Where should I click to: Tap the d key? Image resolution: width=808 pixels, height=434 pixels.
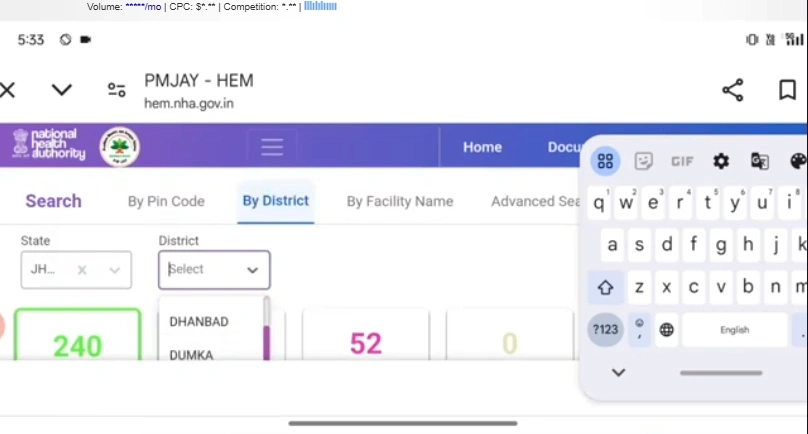(667, 245)
